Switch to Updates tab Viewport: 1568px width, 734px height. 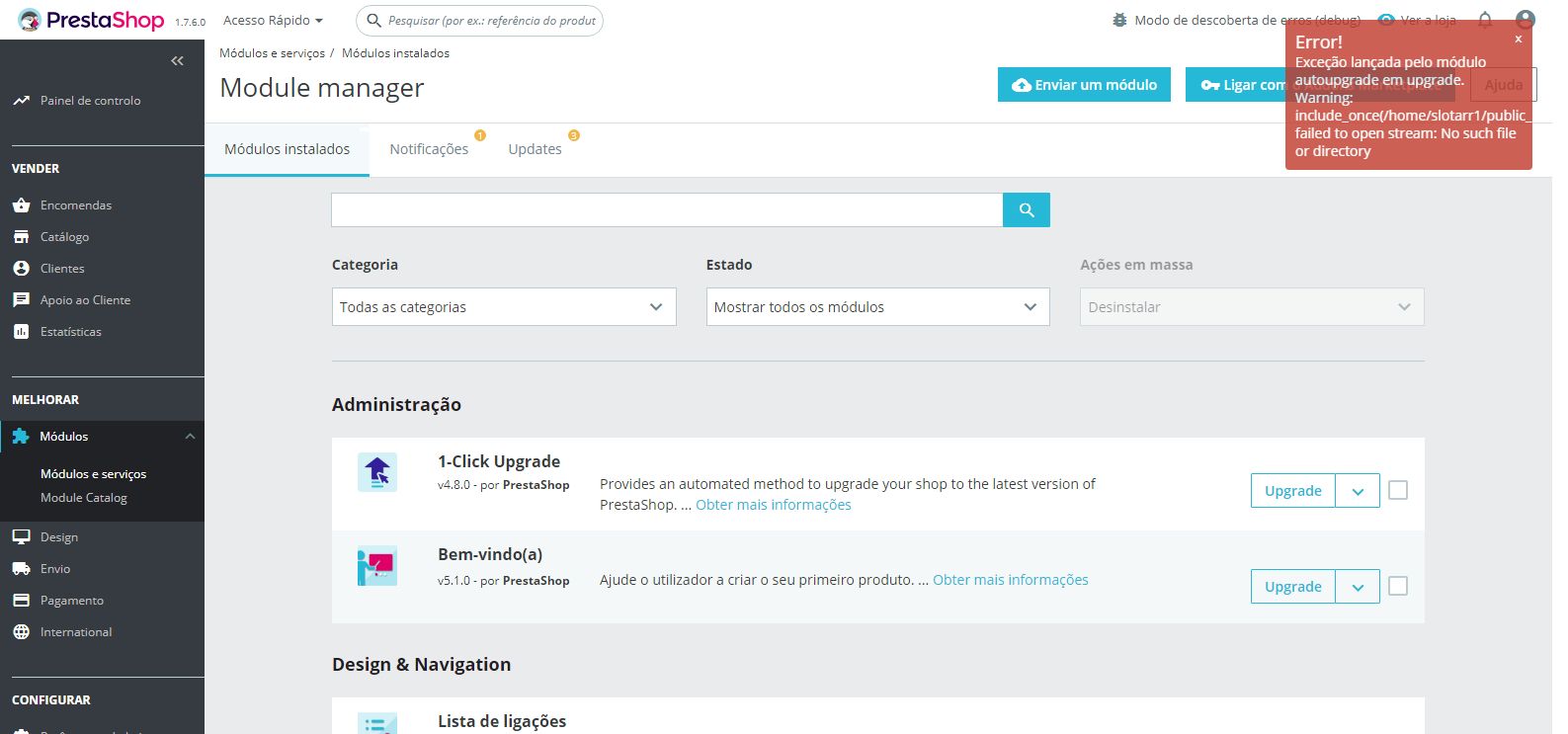click(x=536, y=149)
